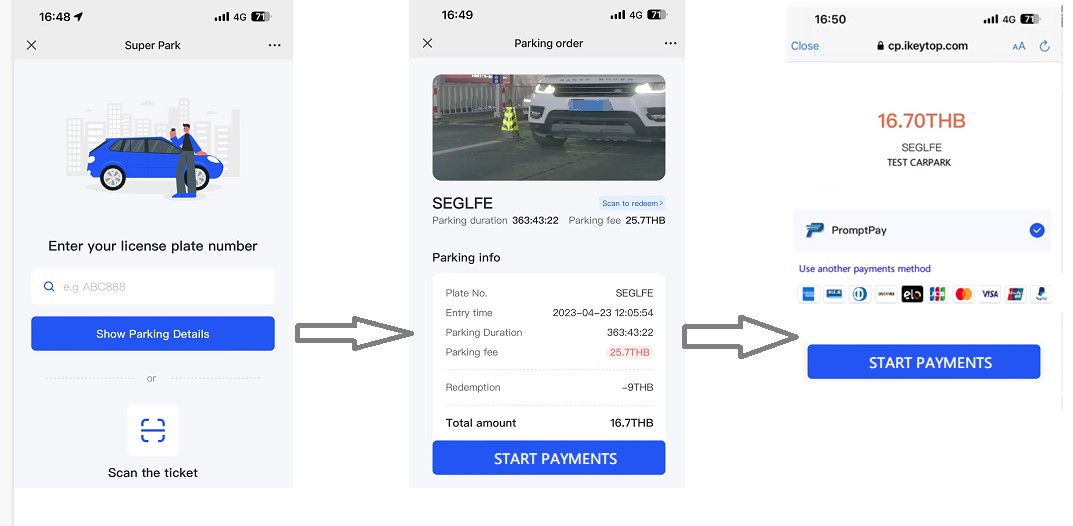The width and height of the screenshot is (1073, 526).
Task: Select the Diners Club card icon
Action: (x=859, y=294)
